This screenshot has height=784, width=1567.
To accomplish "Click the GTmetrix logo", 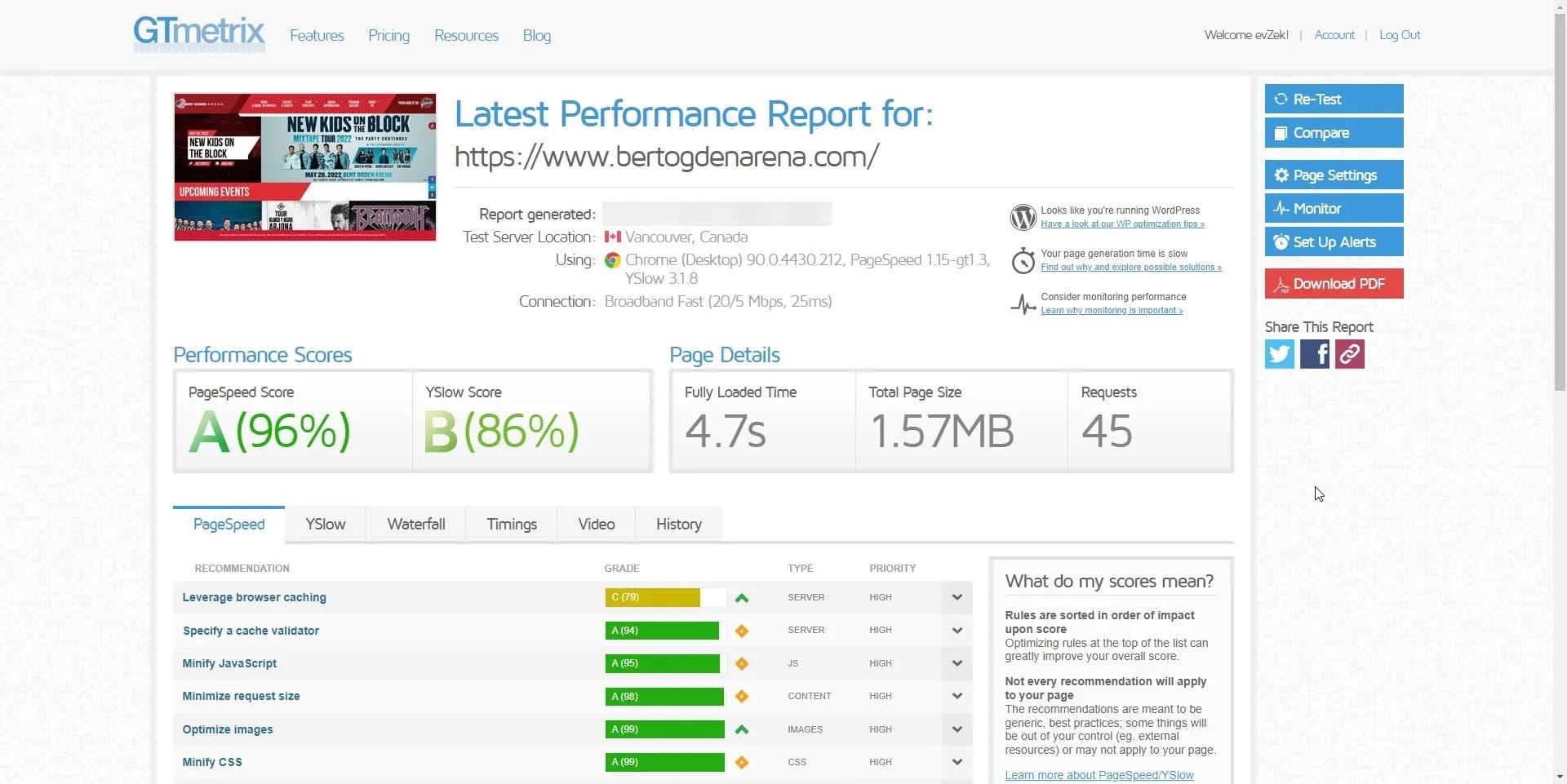I will pyautogui.click(x=199, y=34).
